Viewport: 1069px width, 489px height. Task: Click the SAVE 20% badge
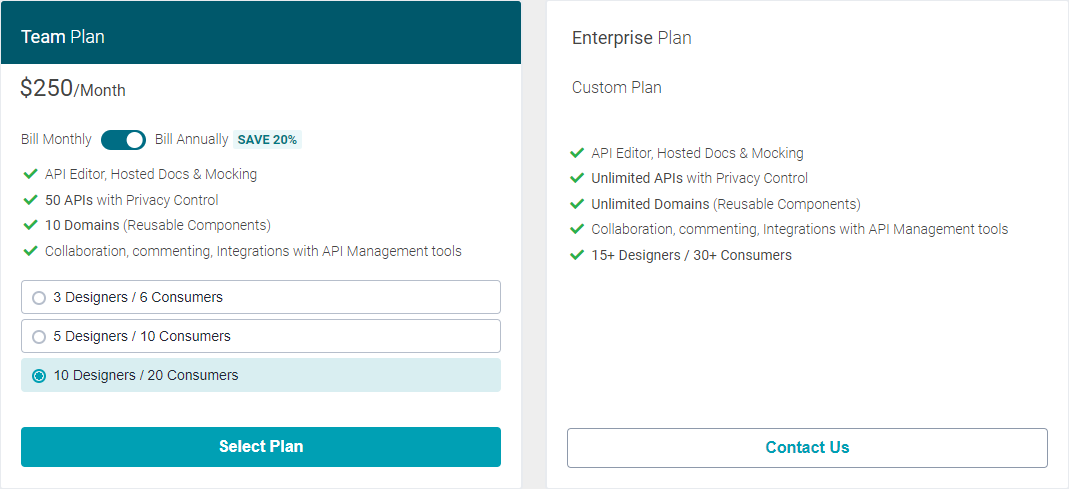click(267, 140)
